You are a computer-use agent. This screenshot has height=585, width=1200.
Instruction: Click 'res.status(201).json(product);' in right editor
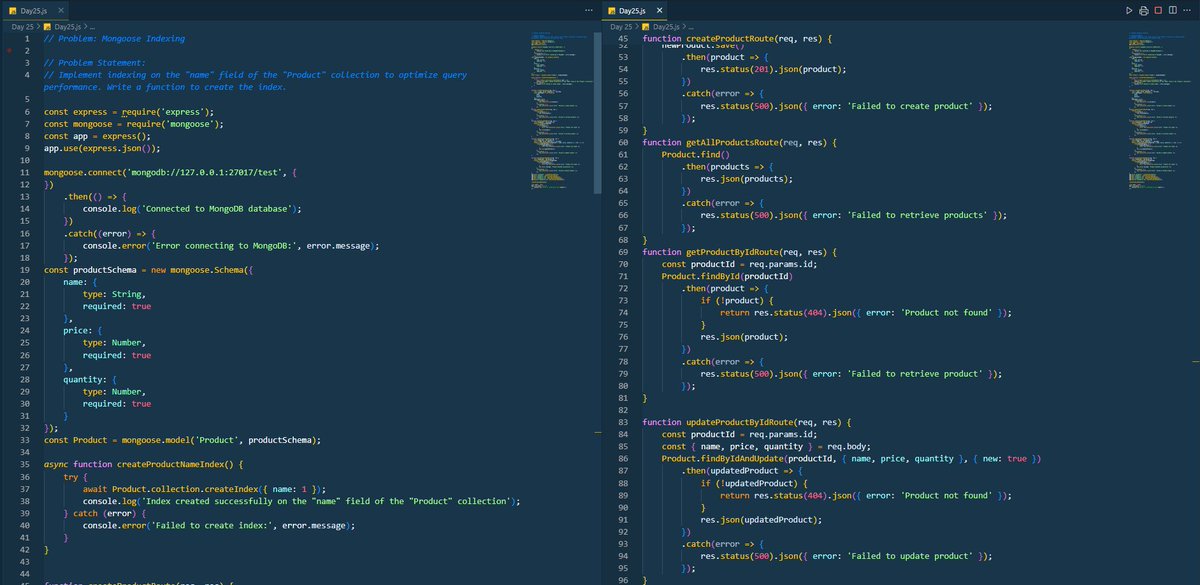pos(773,69)
